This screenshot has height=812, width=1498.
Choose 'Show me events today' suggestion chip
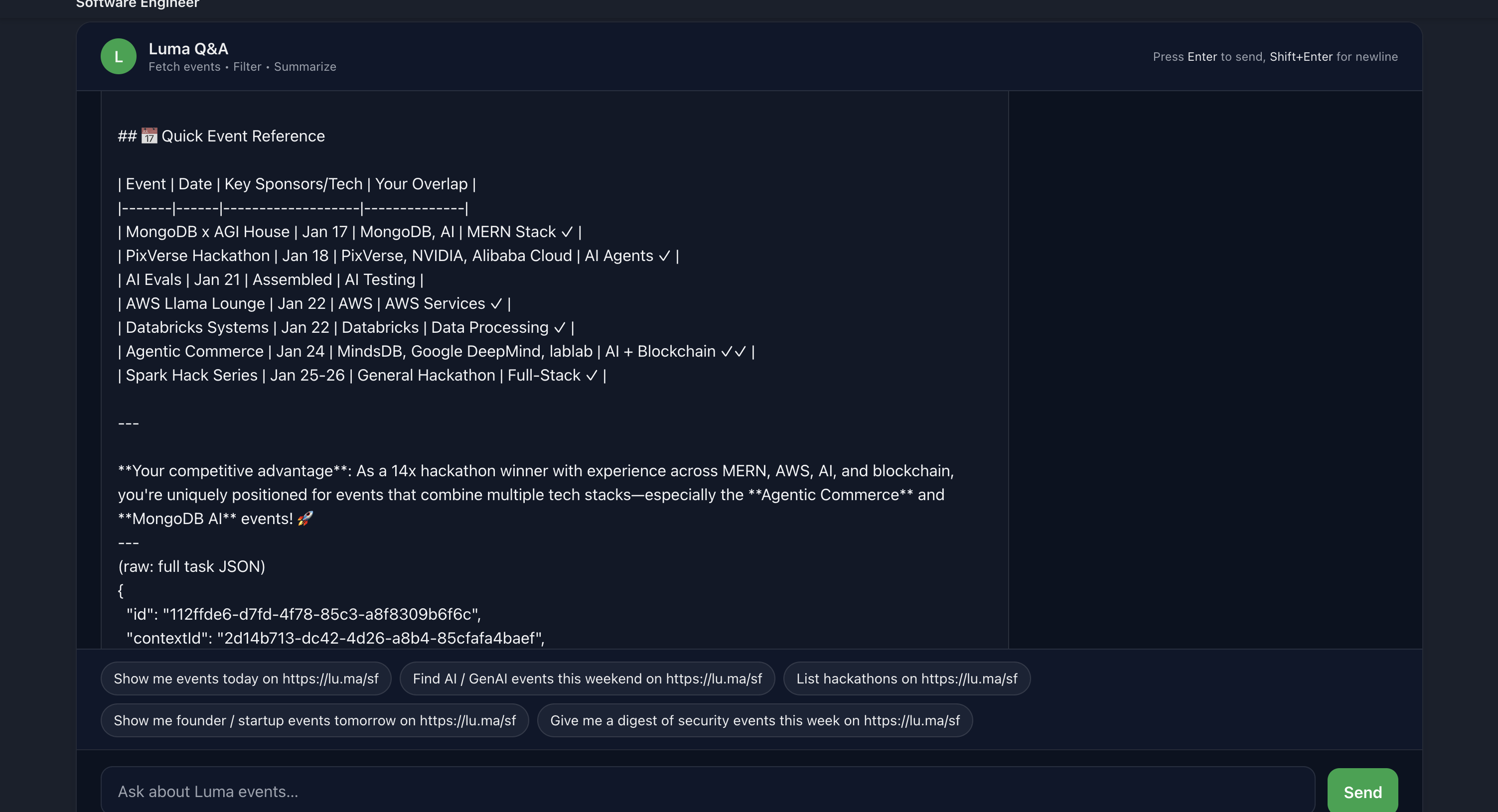[x=246, y=678]
